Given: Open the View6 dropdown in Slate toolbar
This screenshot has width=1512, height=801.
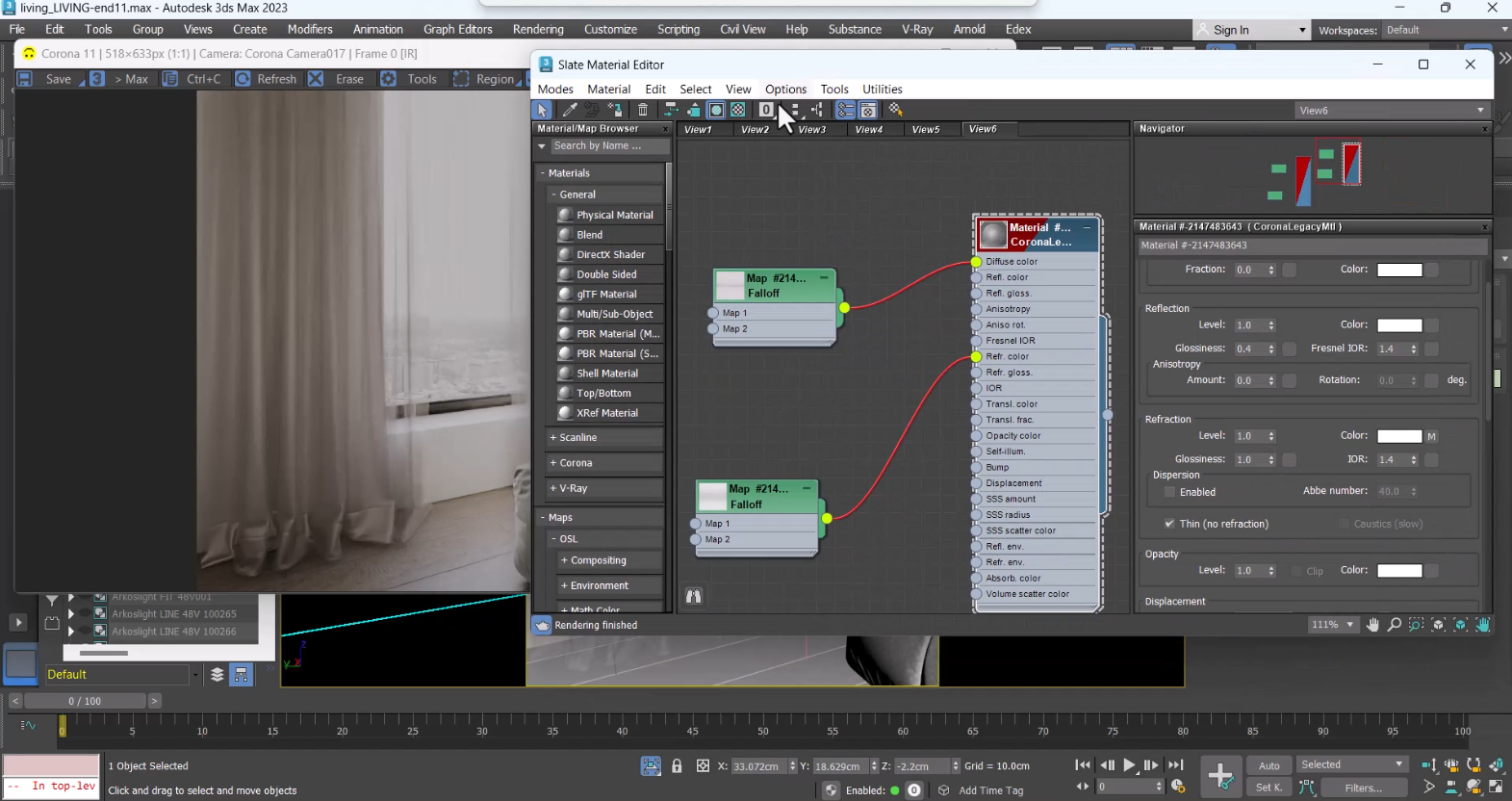Looking at the screenshot, I should point(1392,111).
